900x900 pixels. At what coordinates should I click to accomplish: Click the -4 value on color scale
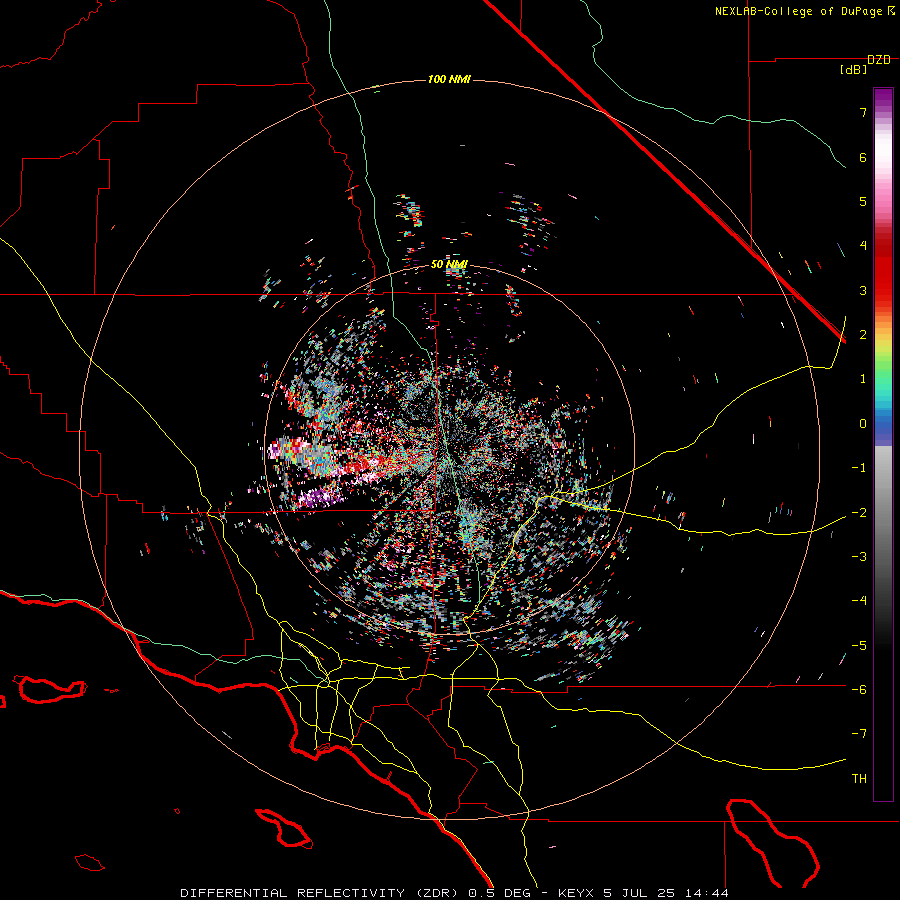click(859, 601)
